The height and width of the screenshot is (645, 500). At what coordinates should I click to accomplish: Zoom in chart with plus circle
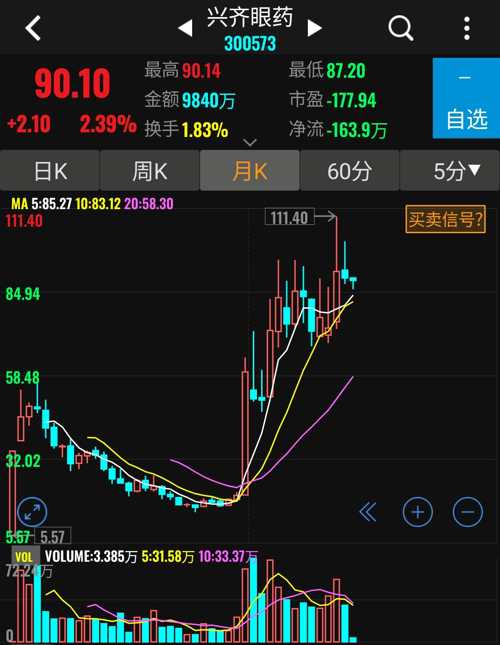[417, 512]
